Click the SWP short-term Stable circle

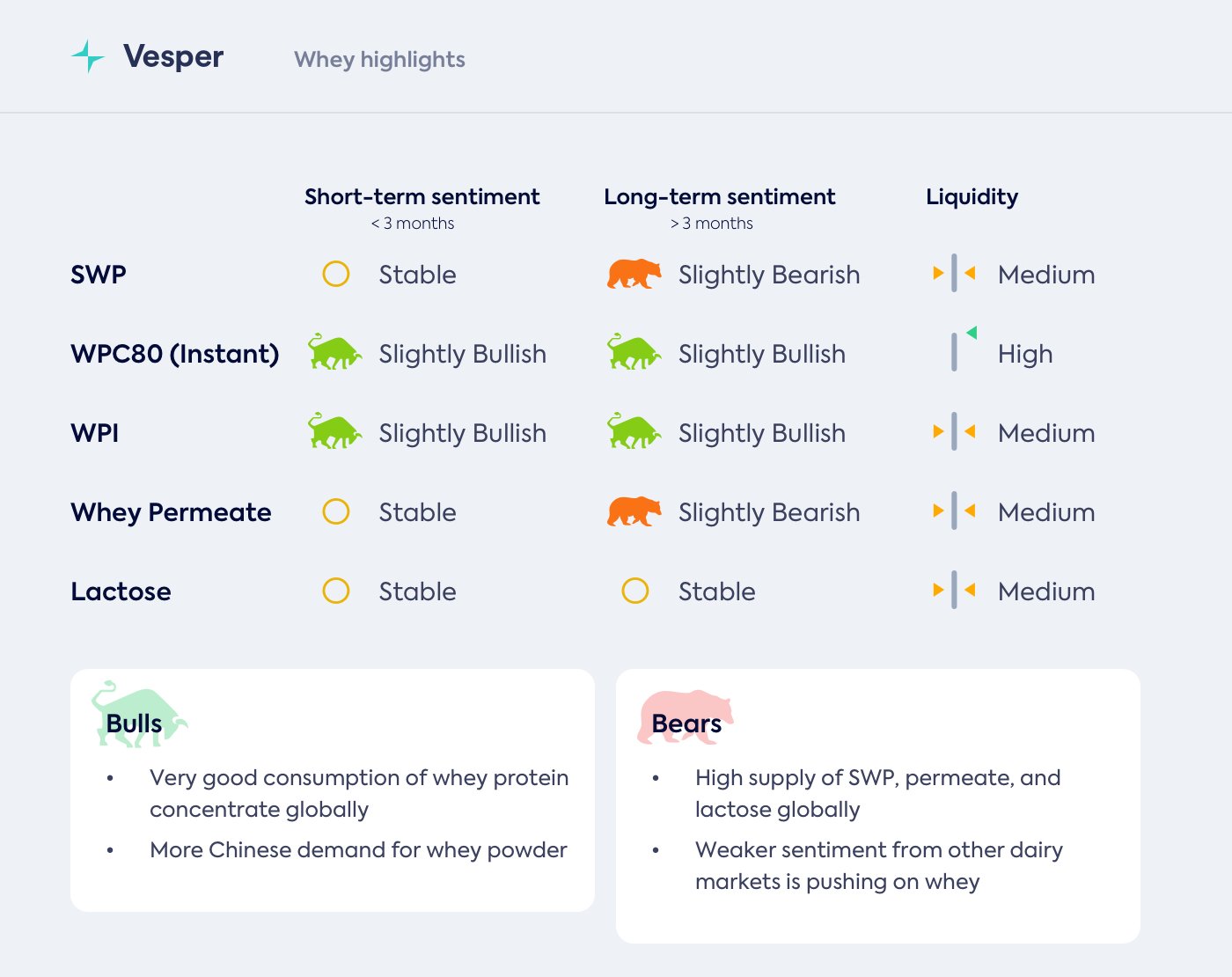336,274
